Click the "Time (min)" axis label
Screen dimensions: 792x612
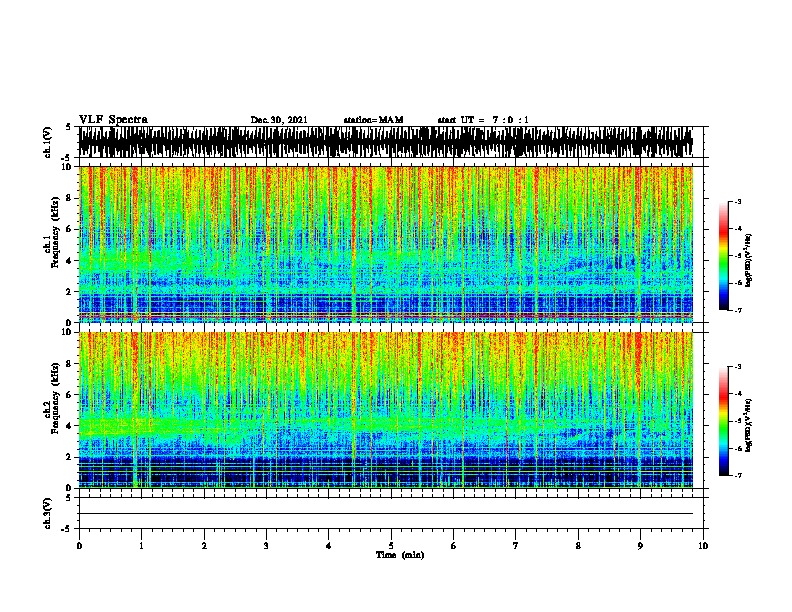(x=400, y=555)
